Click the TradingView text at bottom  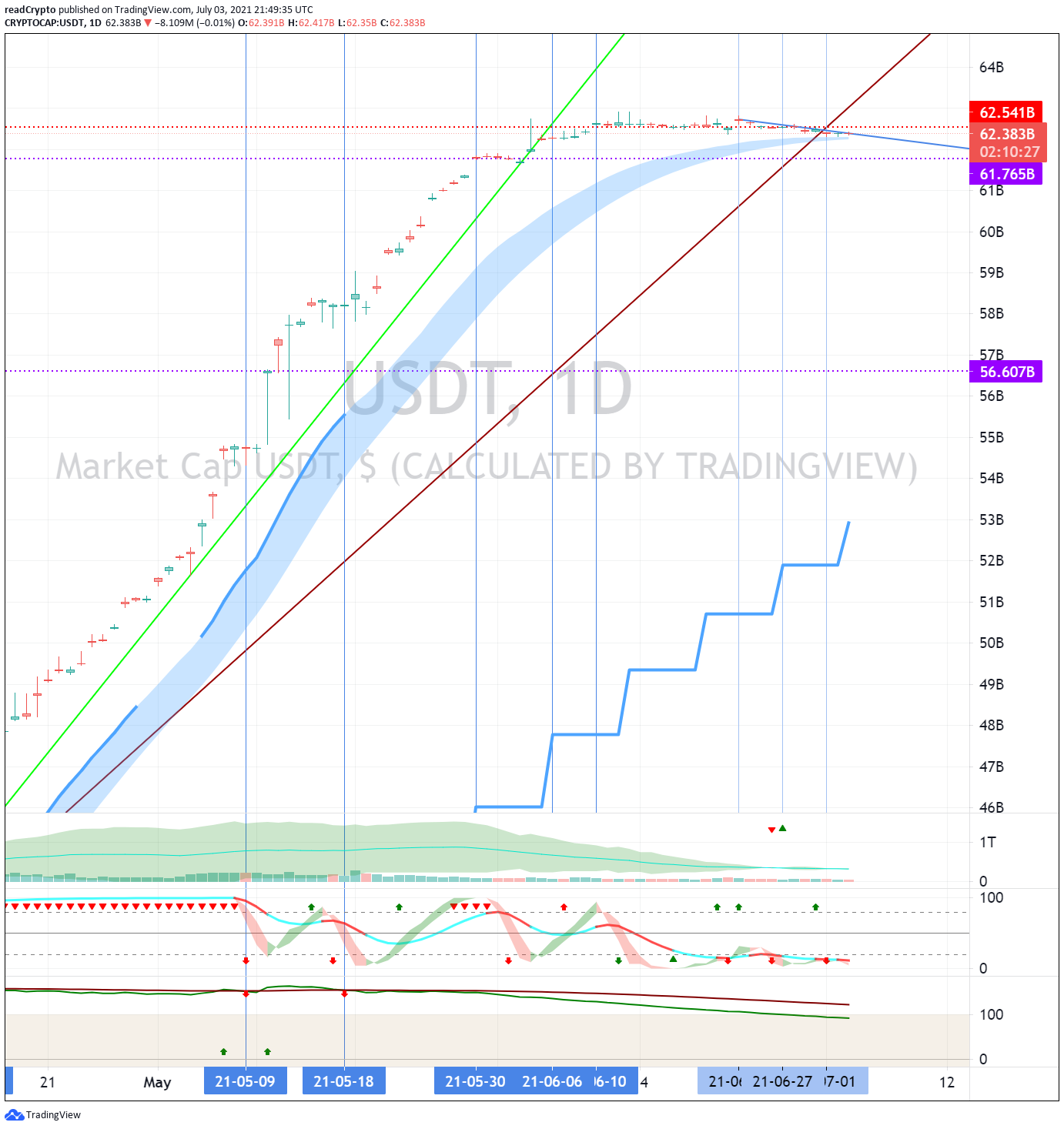coord(53,1114)
